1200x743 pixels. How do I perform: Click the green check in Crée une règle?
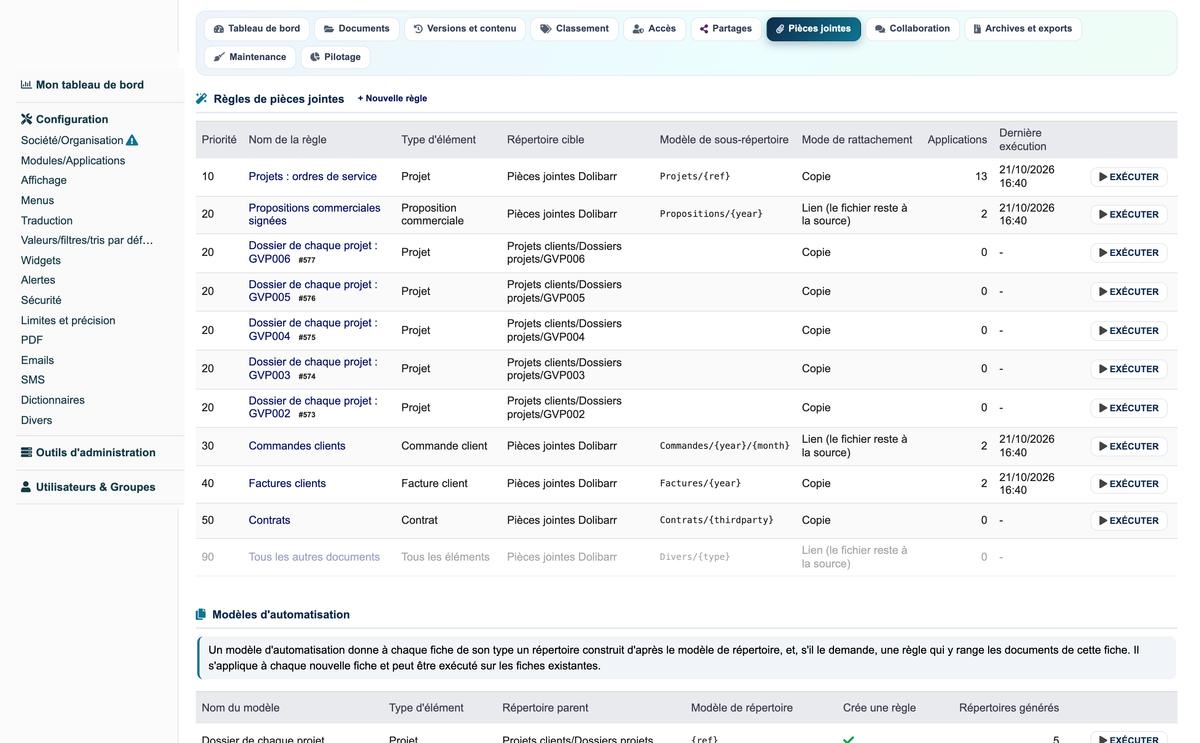[848, 739]
